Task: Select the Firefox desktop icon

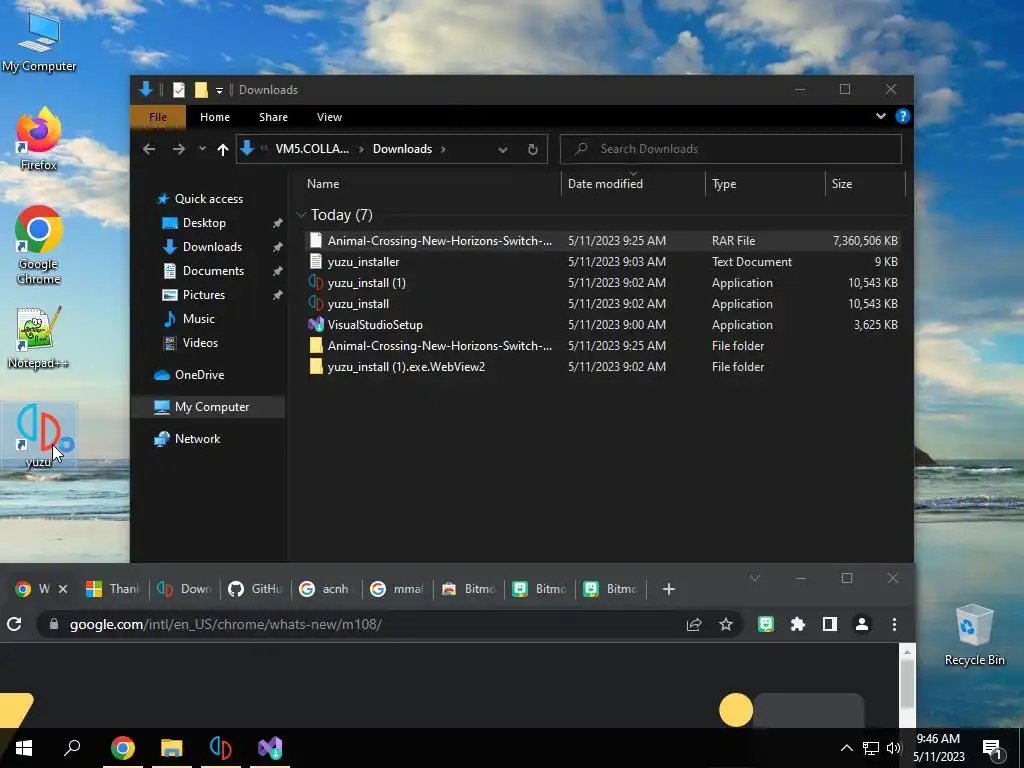Action: tap(38, 139)
